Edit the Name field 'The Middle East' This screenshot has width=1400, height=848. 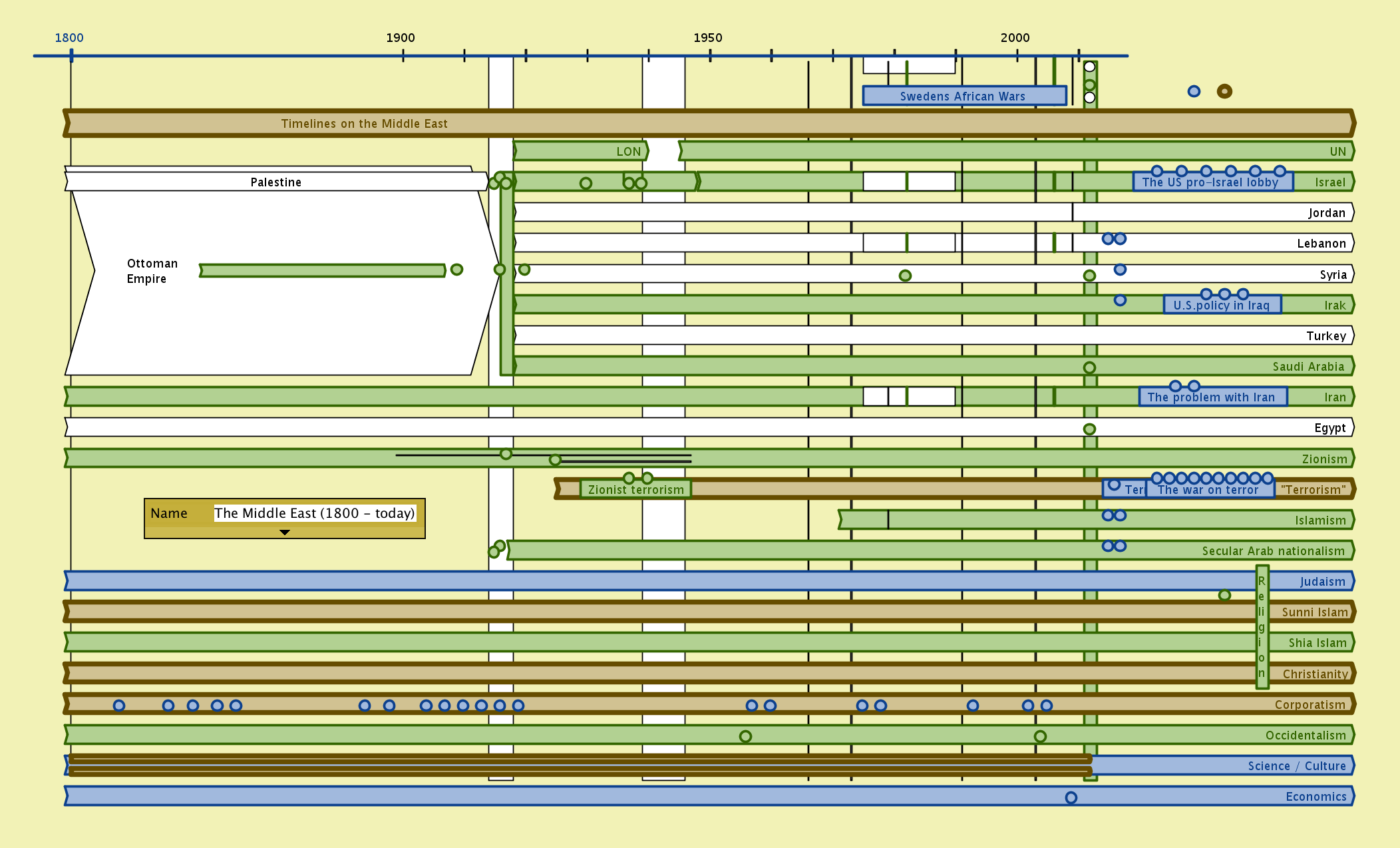click(x=314, y=513)
